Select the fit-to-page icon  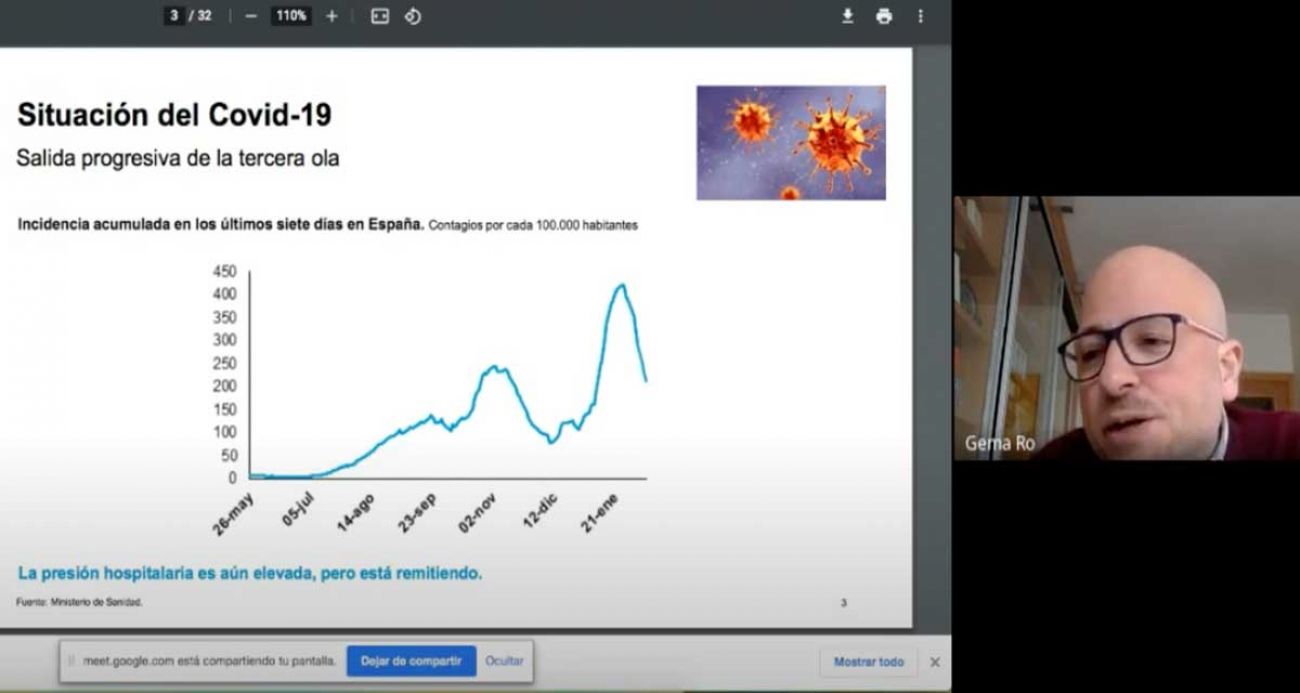[x=378, y=16]
